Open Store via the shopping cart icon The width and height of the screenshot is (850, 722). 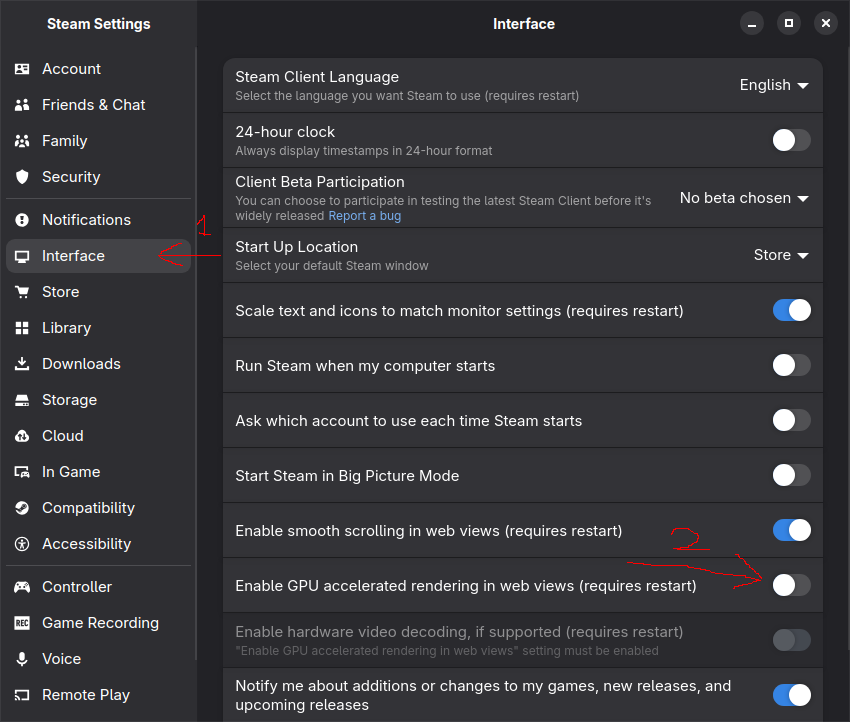coord(22,292)
